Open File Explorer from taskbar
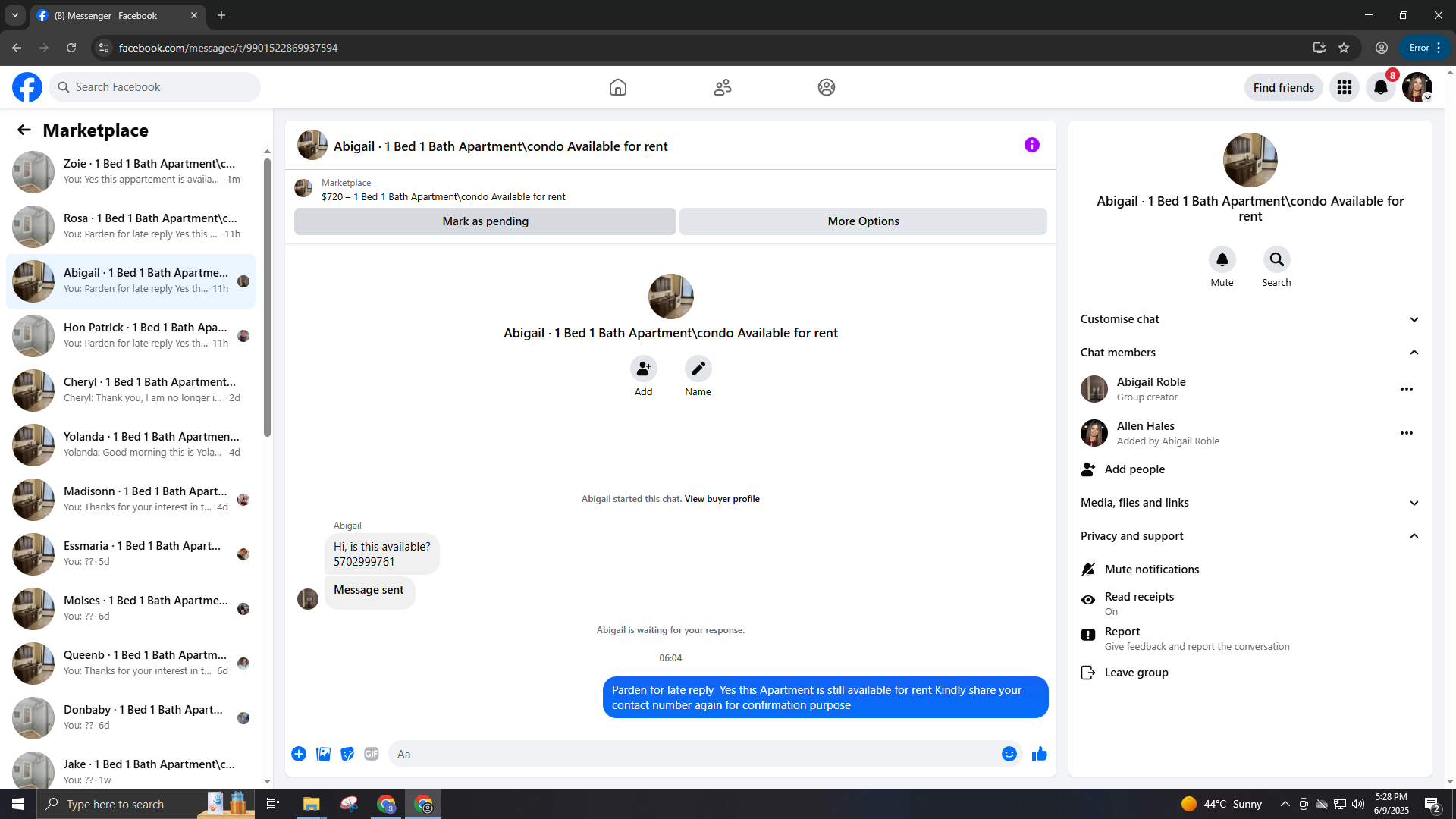1456x819 pixels. coord(312,804)
